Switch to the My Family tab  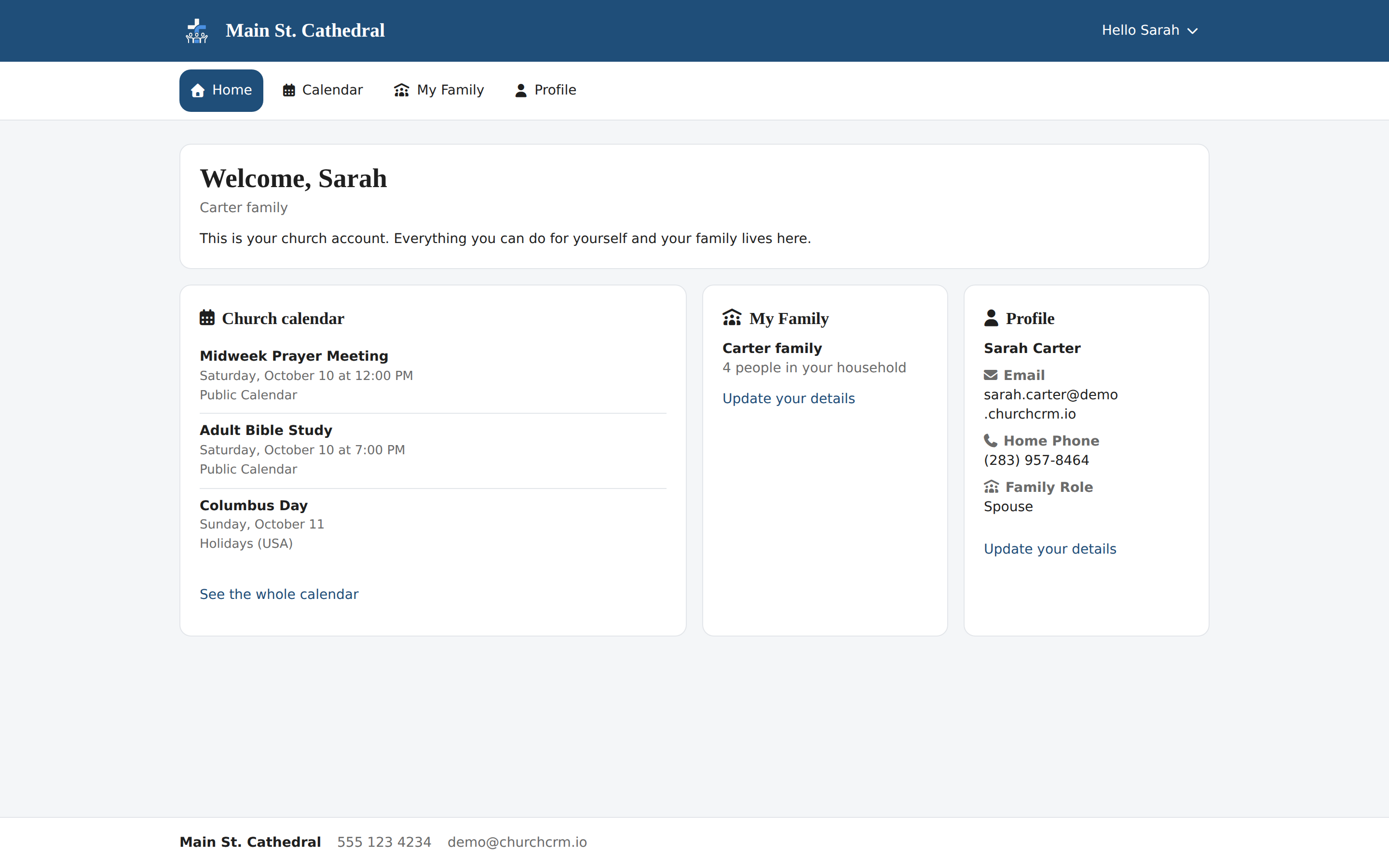(x=439, y=90)
